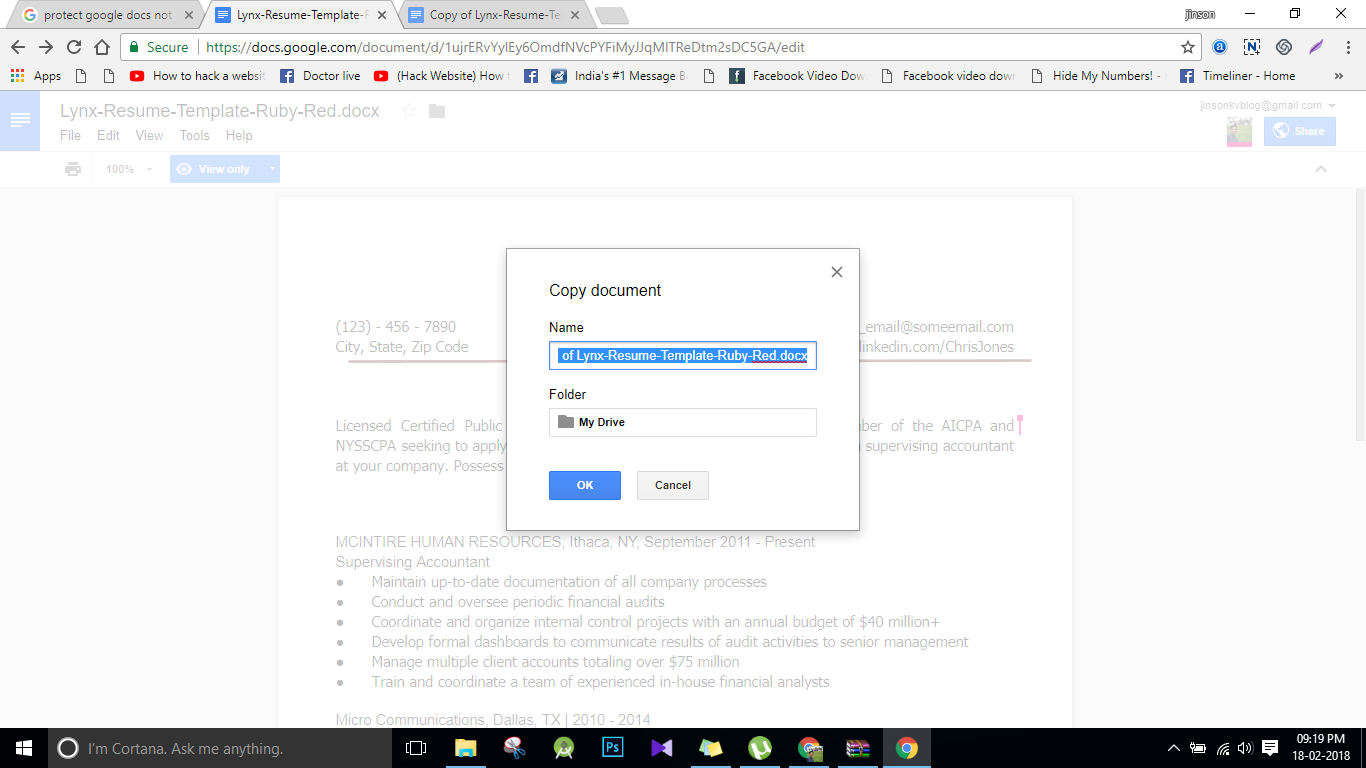Show more bookmarks overflow chevron
This screenshot has height=768, width=1366.
pos(1339,76)
